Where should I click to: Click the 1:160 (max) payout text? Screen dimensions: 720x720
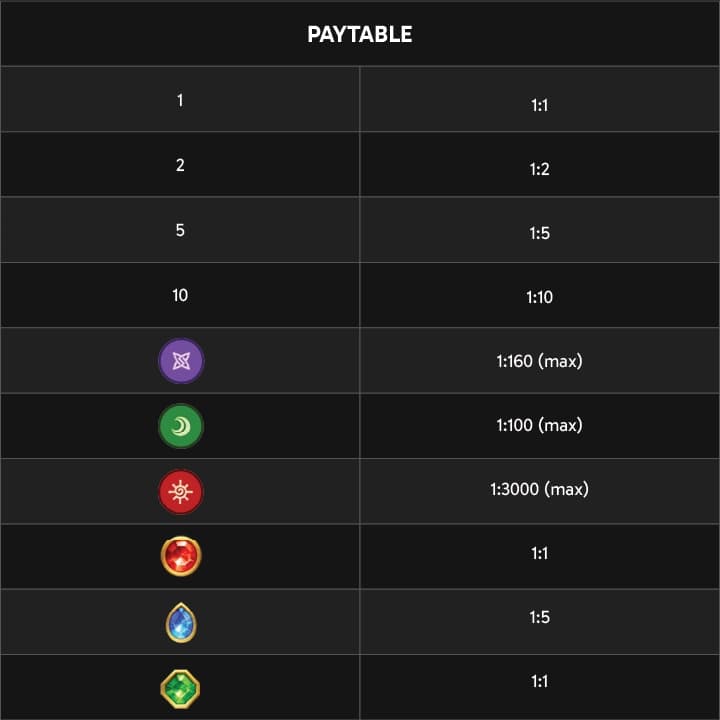point(540,361)
